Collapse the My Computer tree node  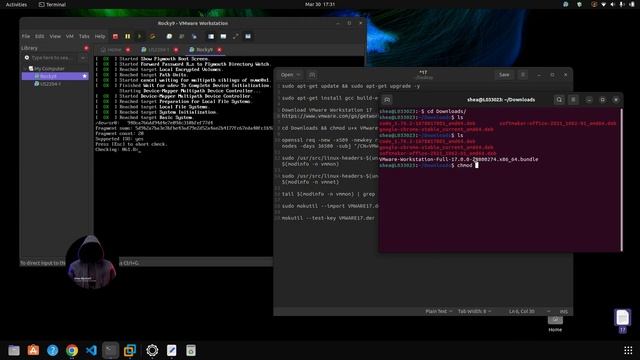point(26,69)
